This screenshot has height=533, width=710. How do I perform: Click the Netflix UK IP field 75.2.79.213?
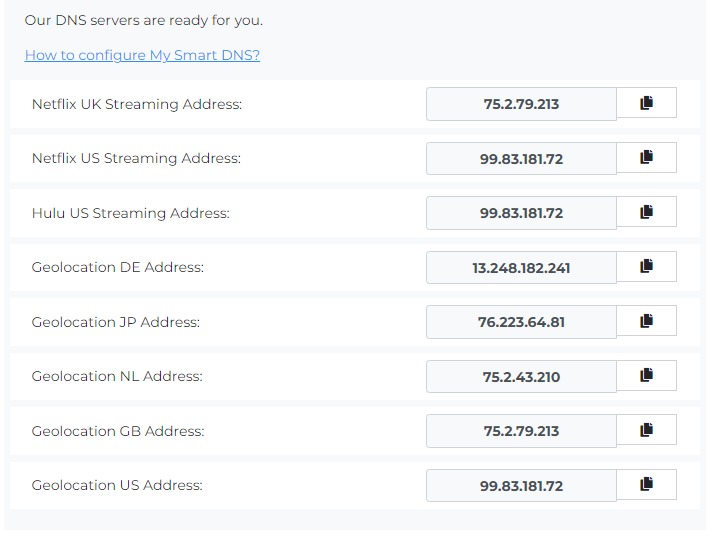(x=521, y=104)
